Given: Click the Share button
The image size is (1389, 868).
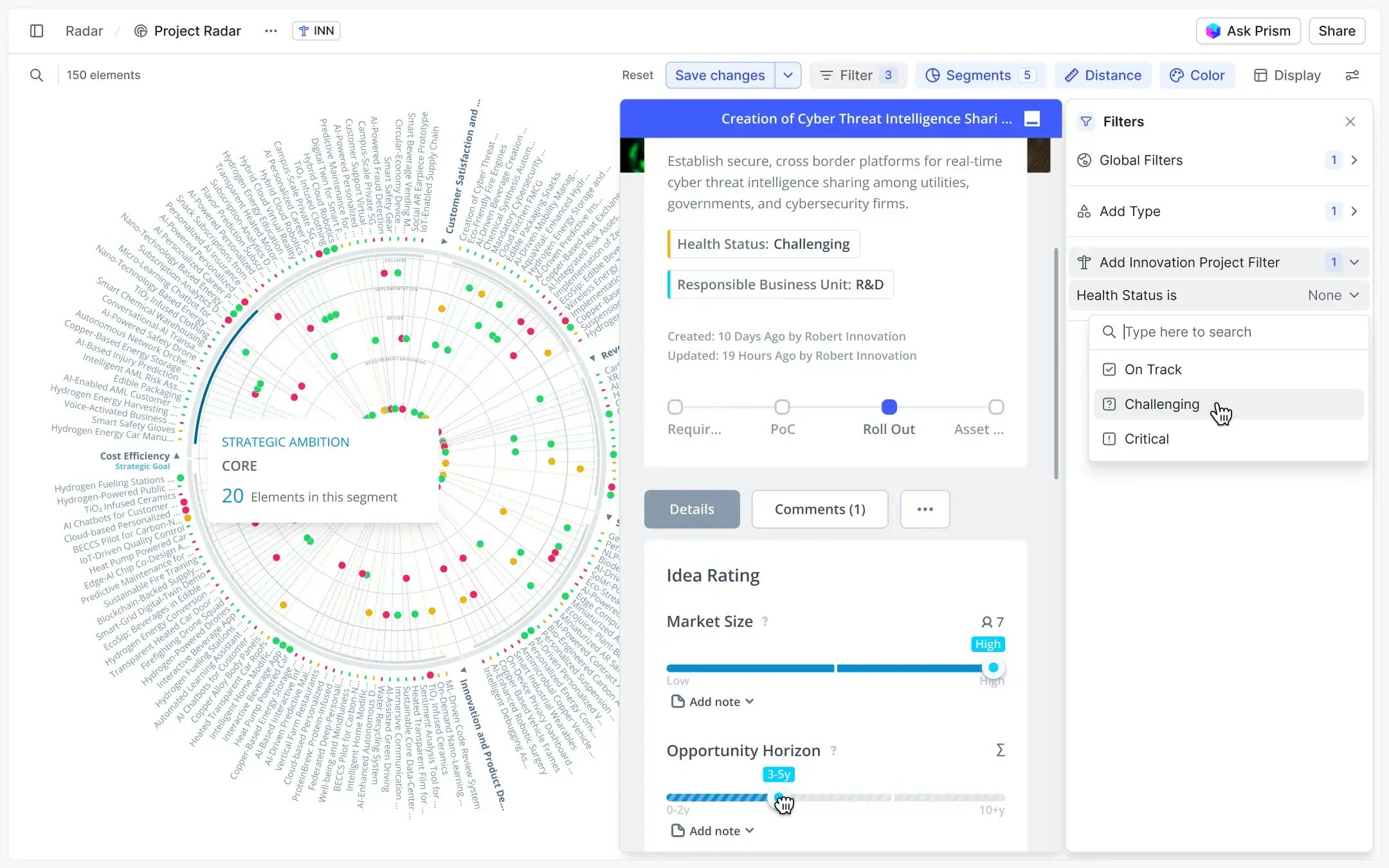Looking at the screenshot, I should click(x=1336, y=31).
